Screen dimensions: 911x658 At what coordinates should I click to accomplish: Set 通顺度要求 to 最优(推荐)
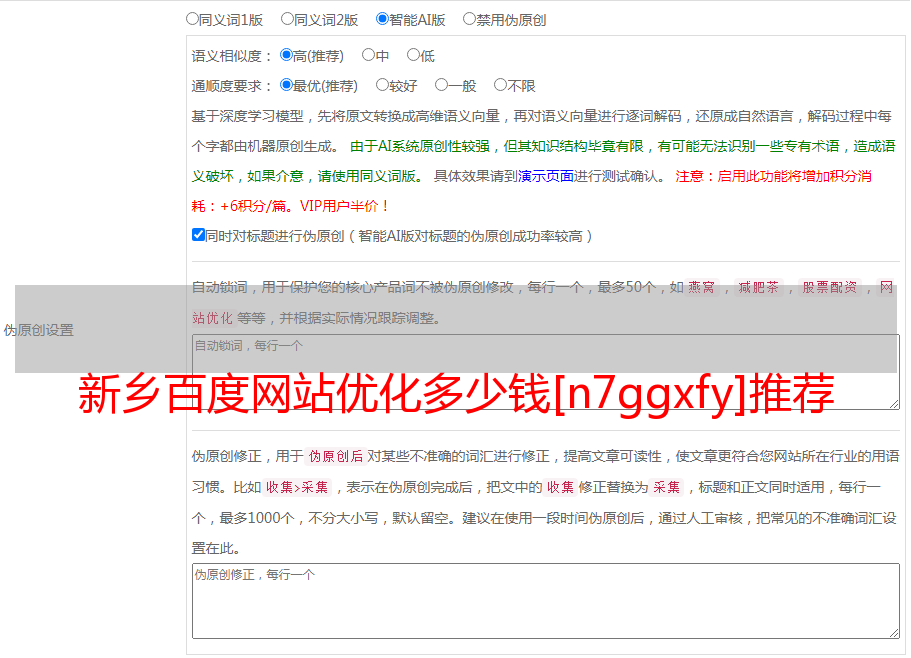pos(286,85)
